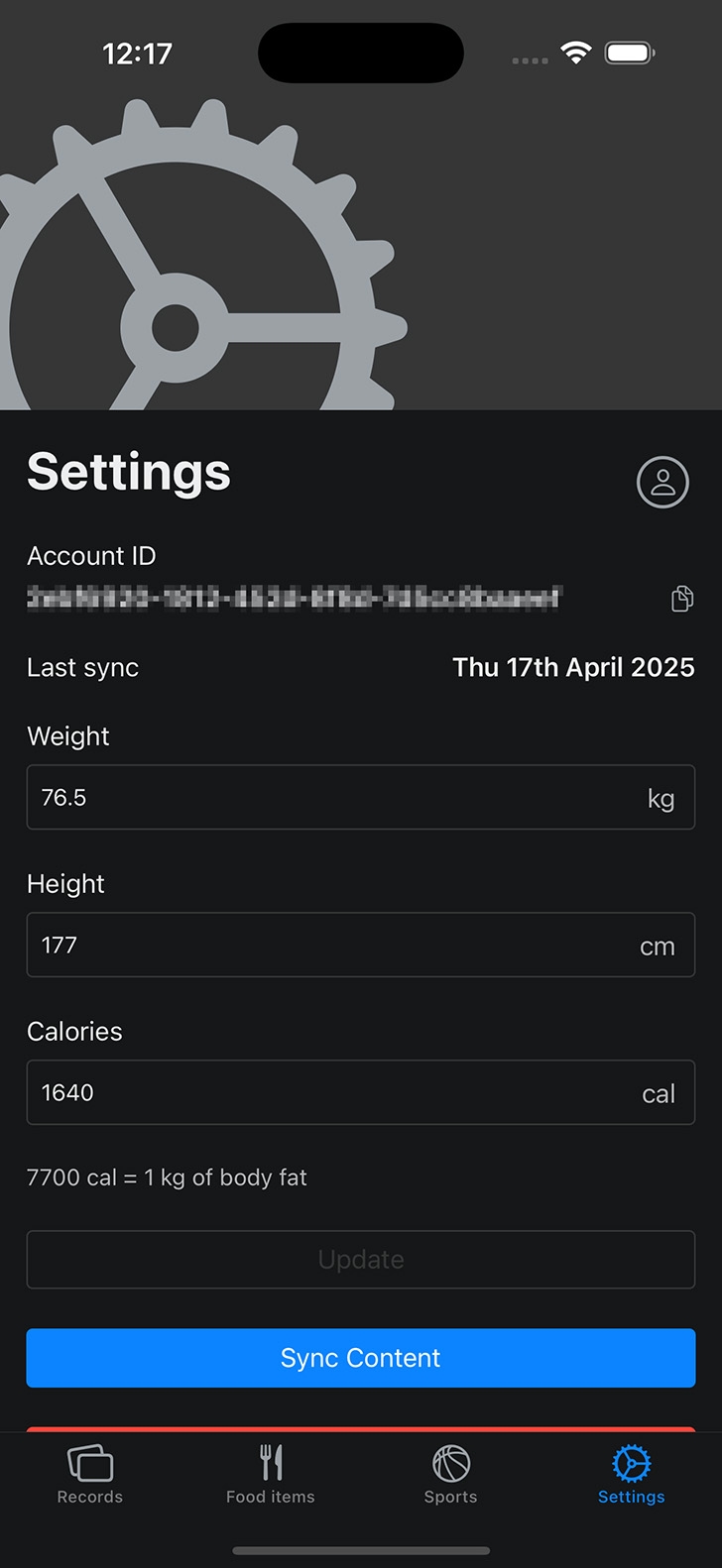Screen dimensions: 722x1568
Task: Tap the Records tab icon
Action: point(90,1463)
